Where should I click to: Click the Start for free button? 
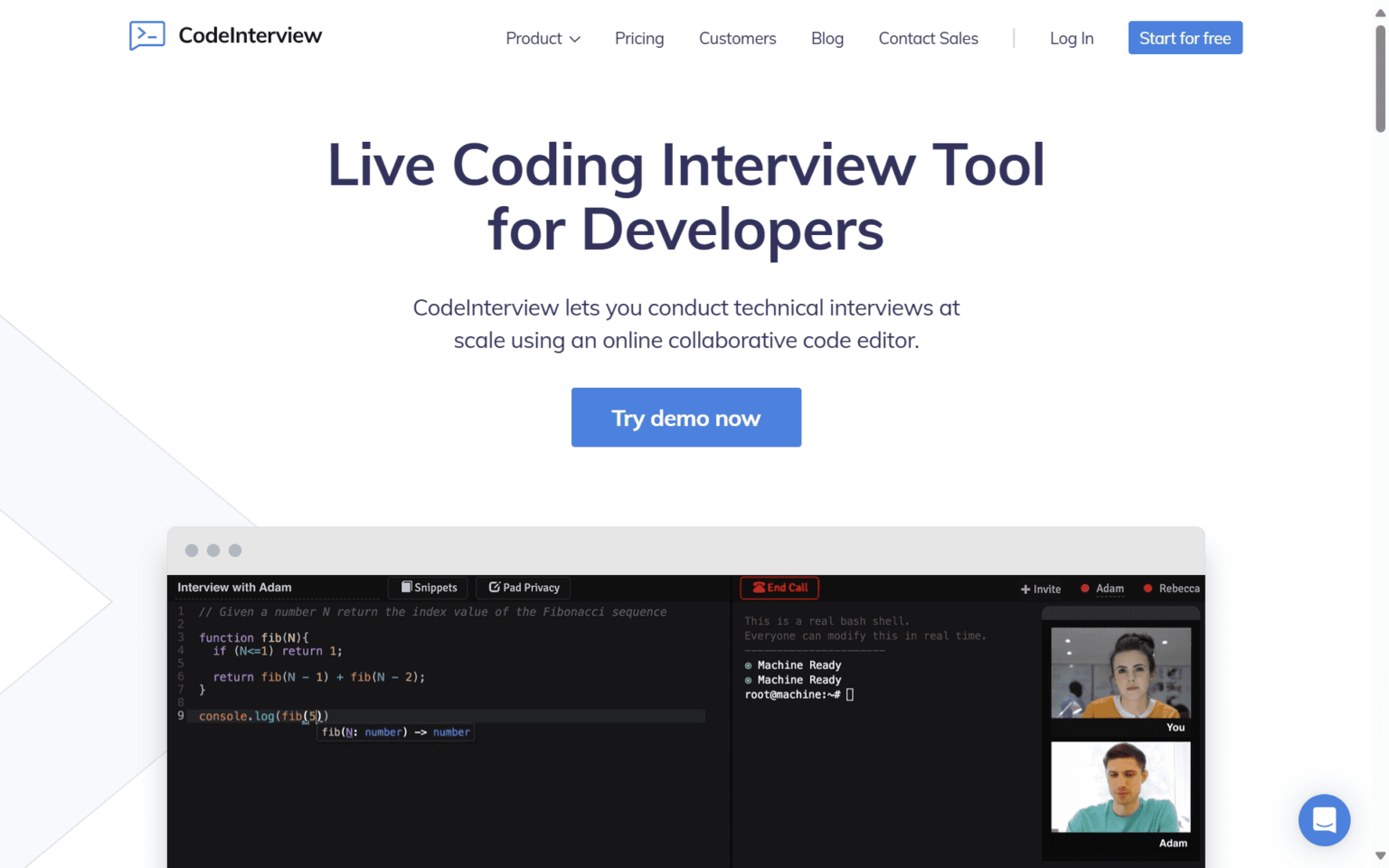[x=1185, y=38]
